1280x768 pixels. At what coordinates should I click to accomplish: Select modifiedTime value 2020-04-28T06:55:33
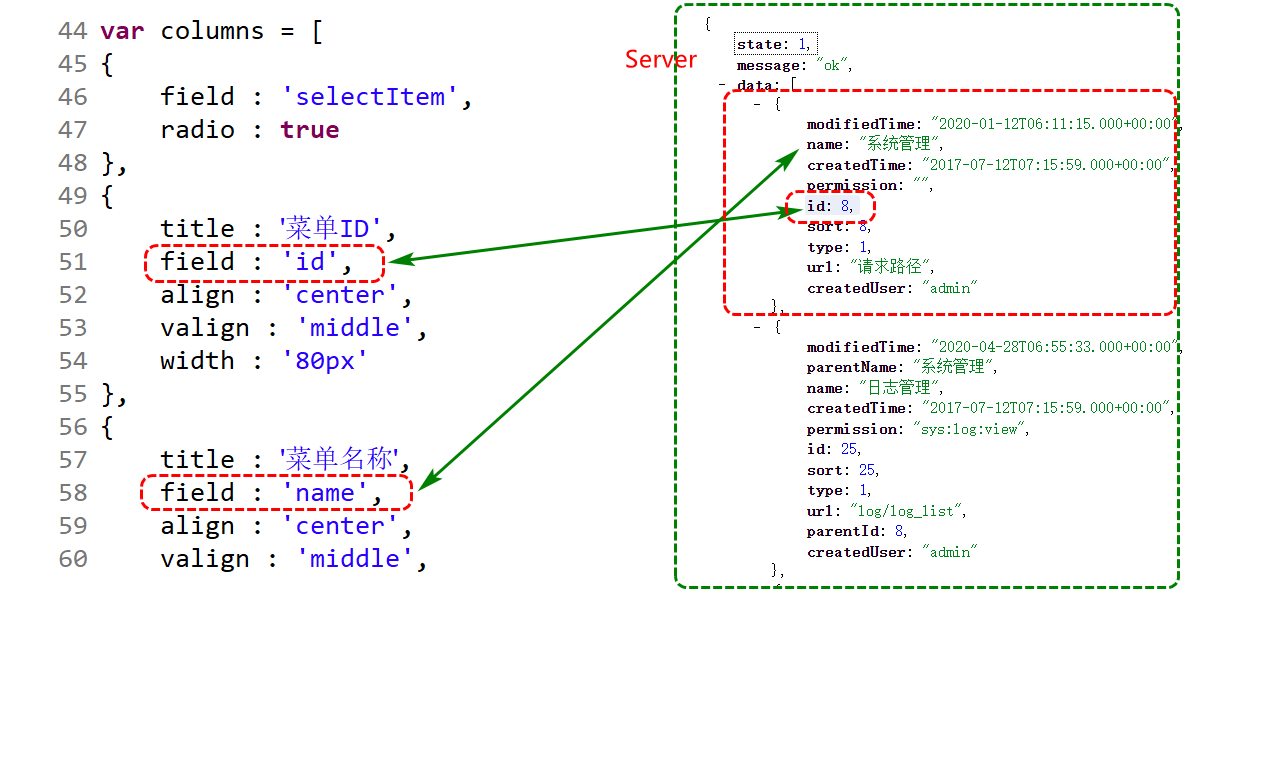pos(1053,347)
